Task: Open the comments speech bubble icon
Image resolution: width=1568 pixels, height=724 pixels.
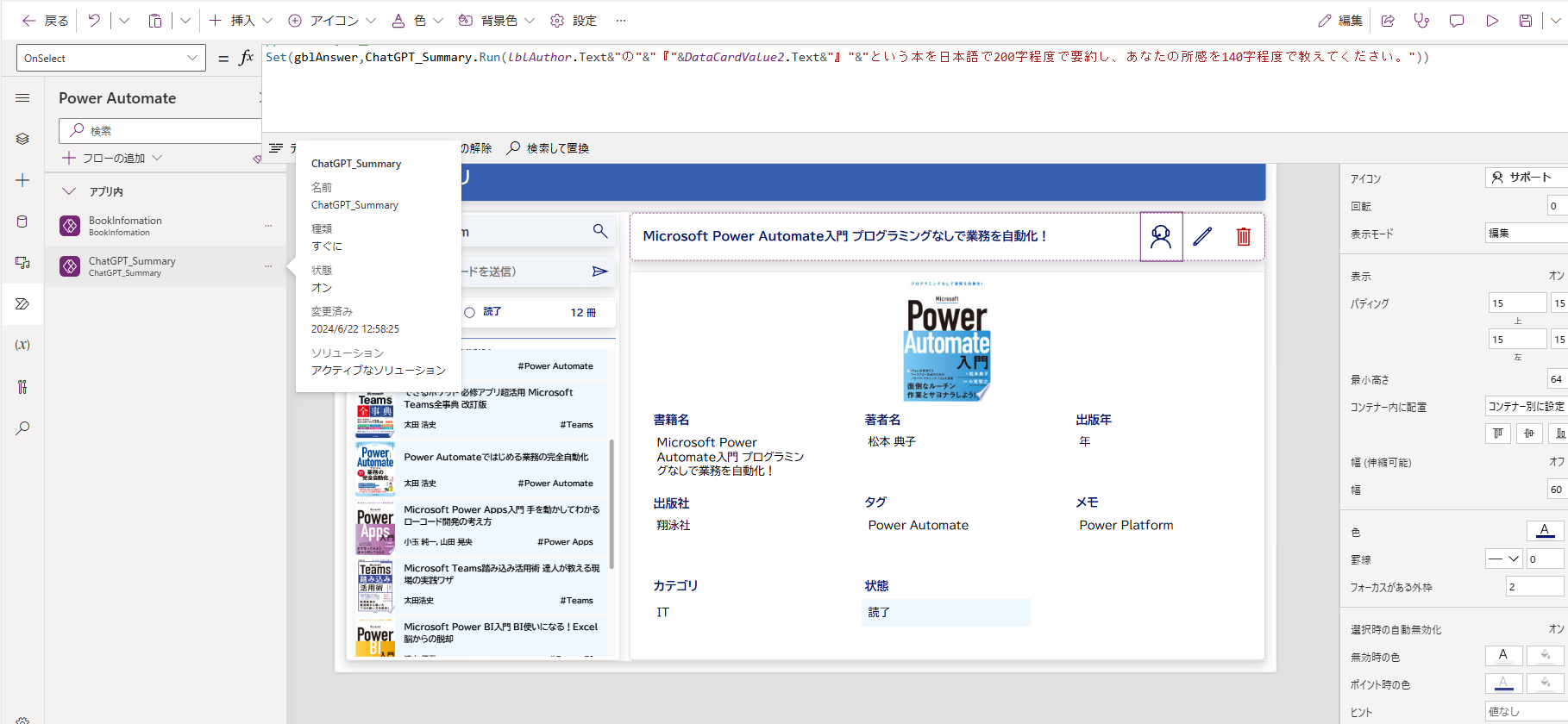Action: pos(1457,21)
